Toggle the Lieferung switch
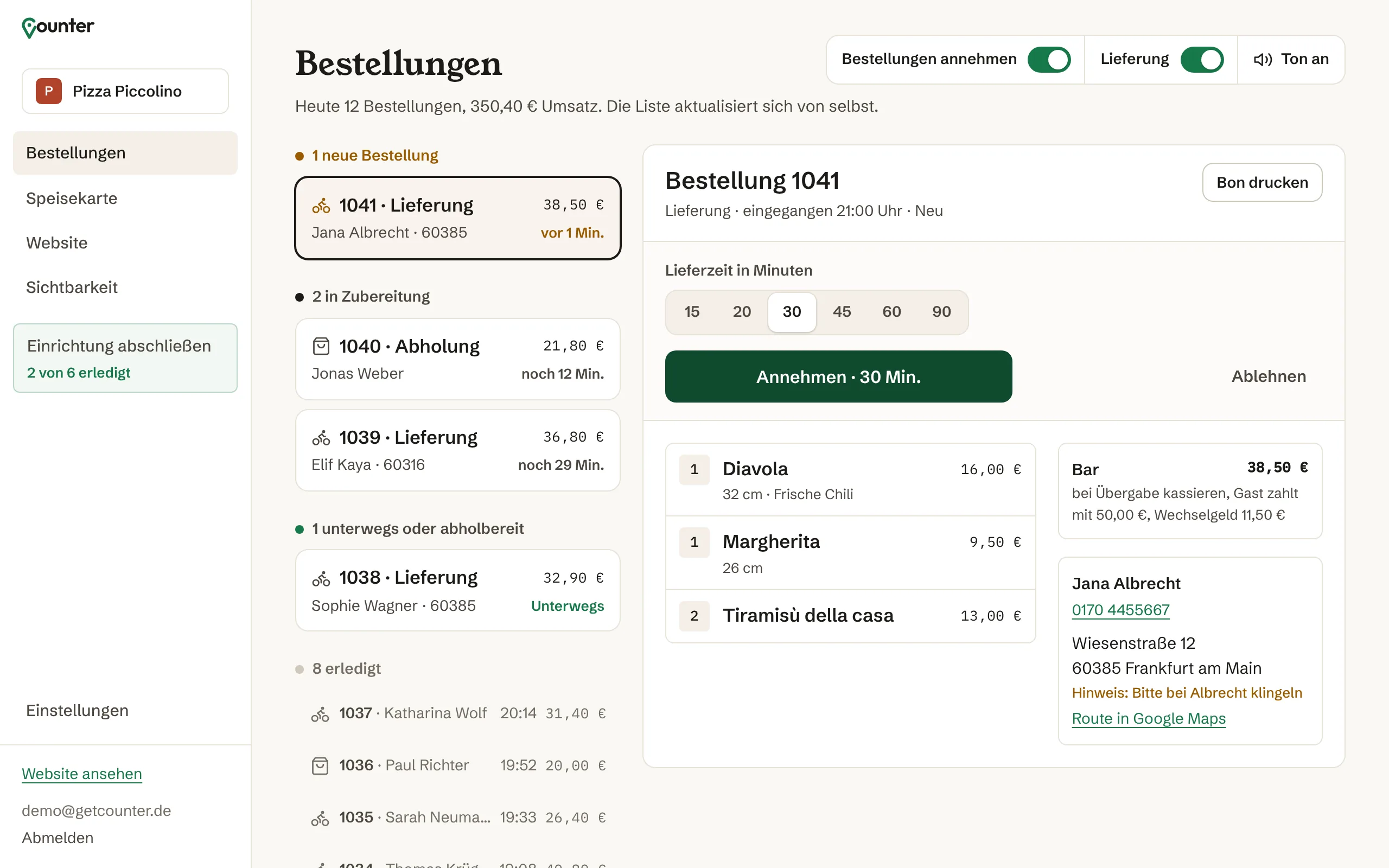Viewport: 1389px width, 868px height. [x=1202, y=60]
